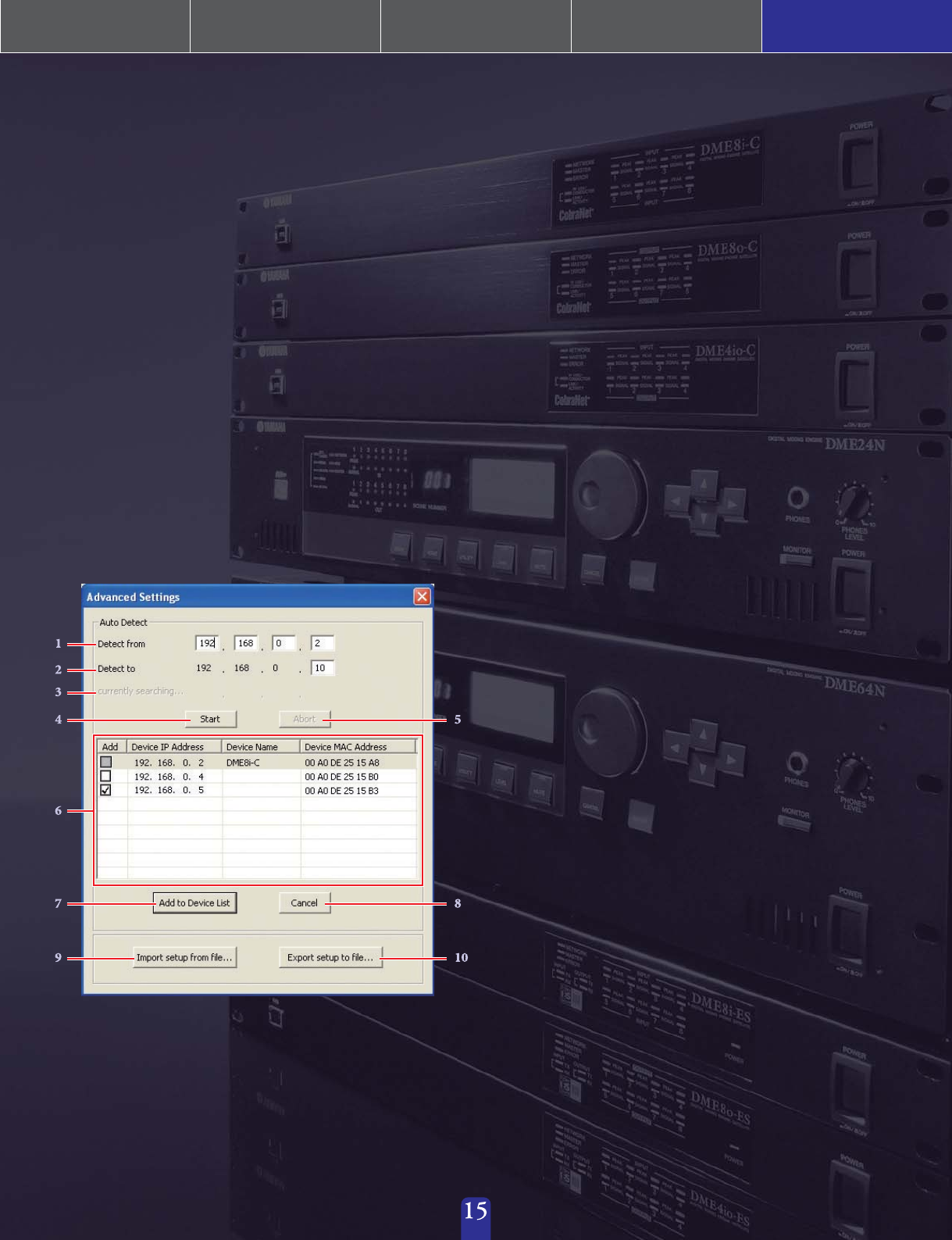Open Import setup from file

point(184,957)
